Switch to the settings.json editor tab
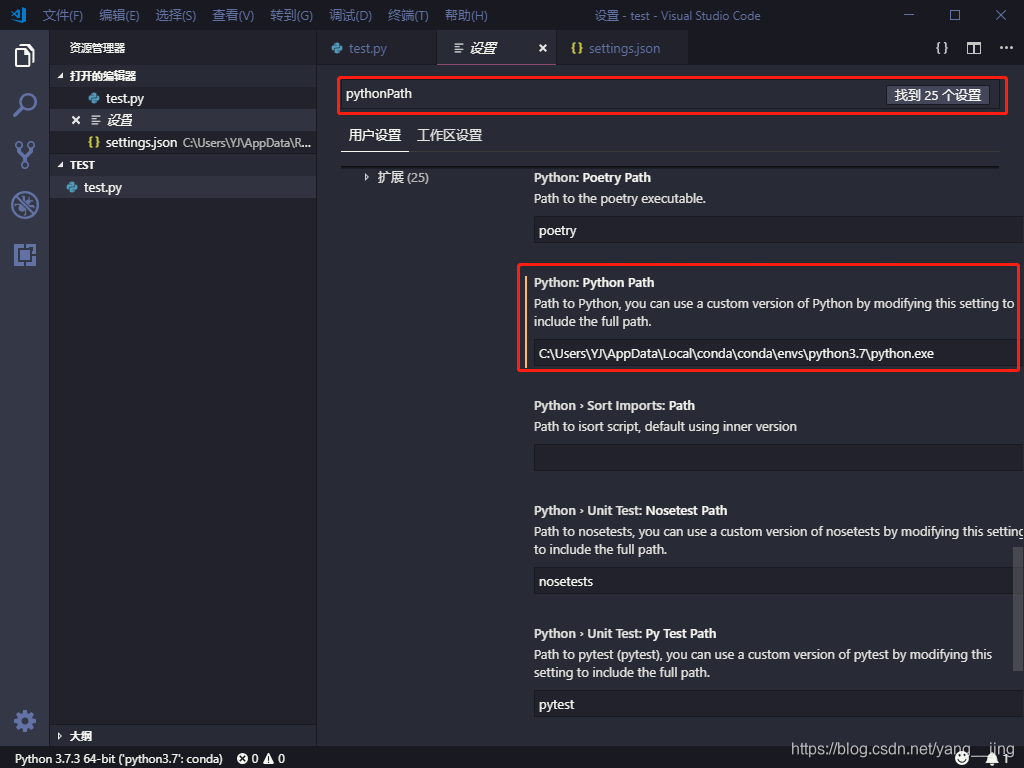 coord(621,48)
